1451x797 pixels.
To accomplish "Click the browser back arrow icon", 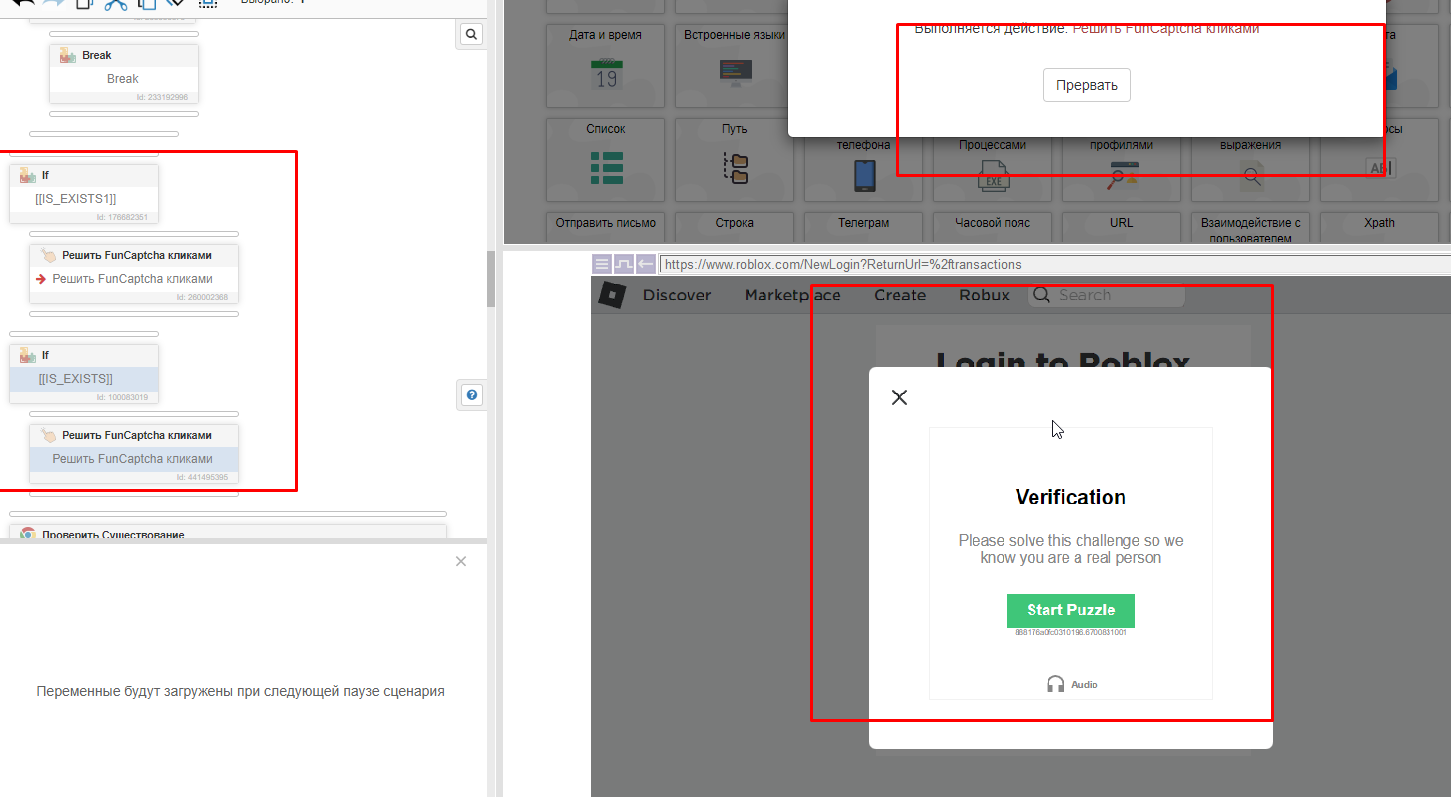I will [646, 264].
